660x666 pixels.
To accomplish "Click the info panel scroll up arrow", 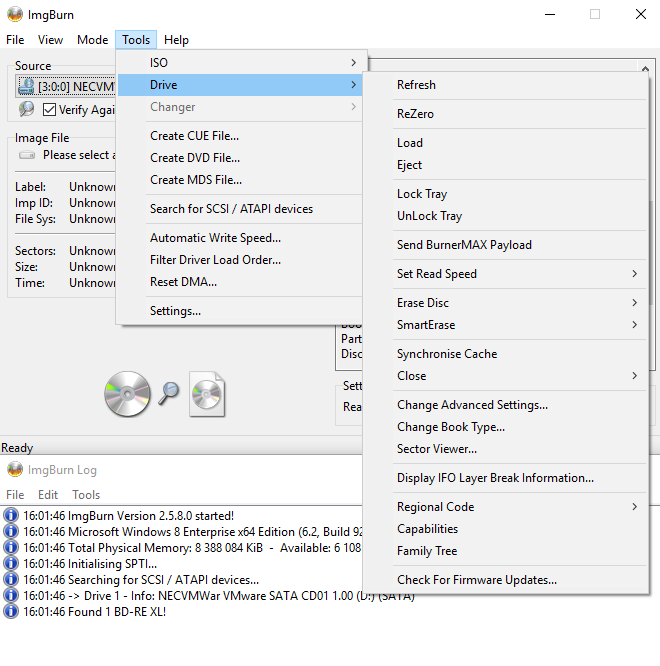I will pos(645,68).
